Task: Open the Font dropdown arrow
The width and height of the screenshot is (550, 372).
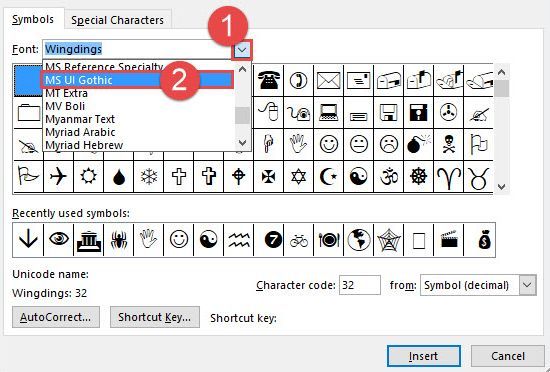Action: pos(241,50)
